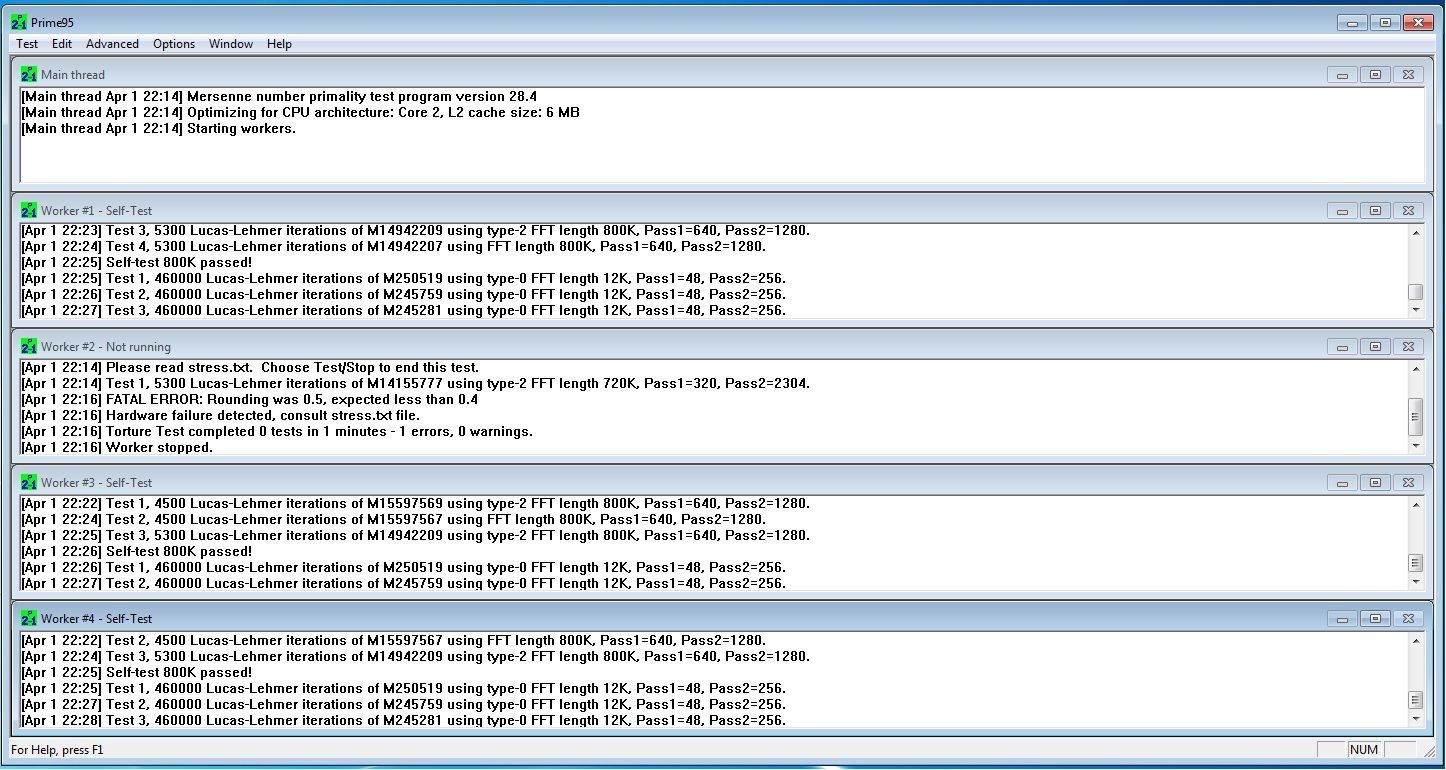Open the Window menu

point(231,44)
